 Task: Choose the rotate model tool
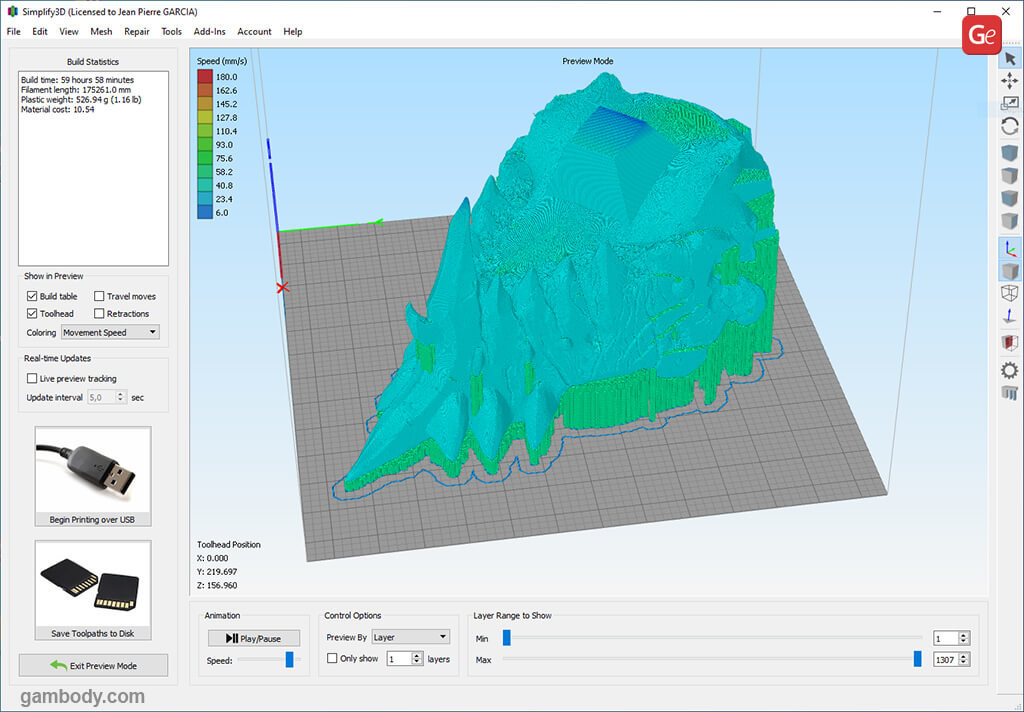coord(1009,126)
